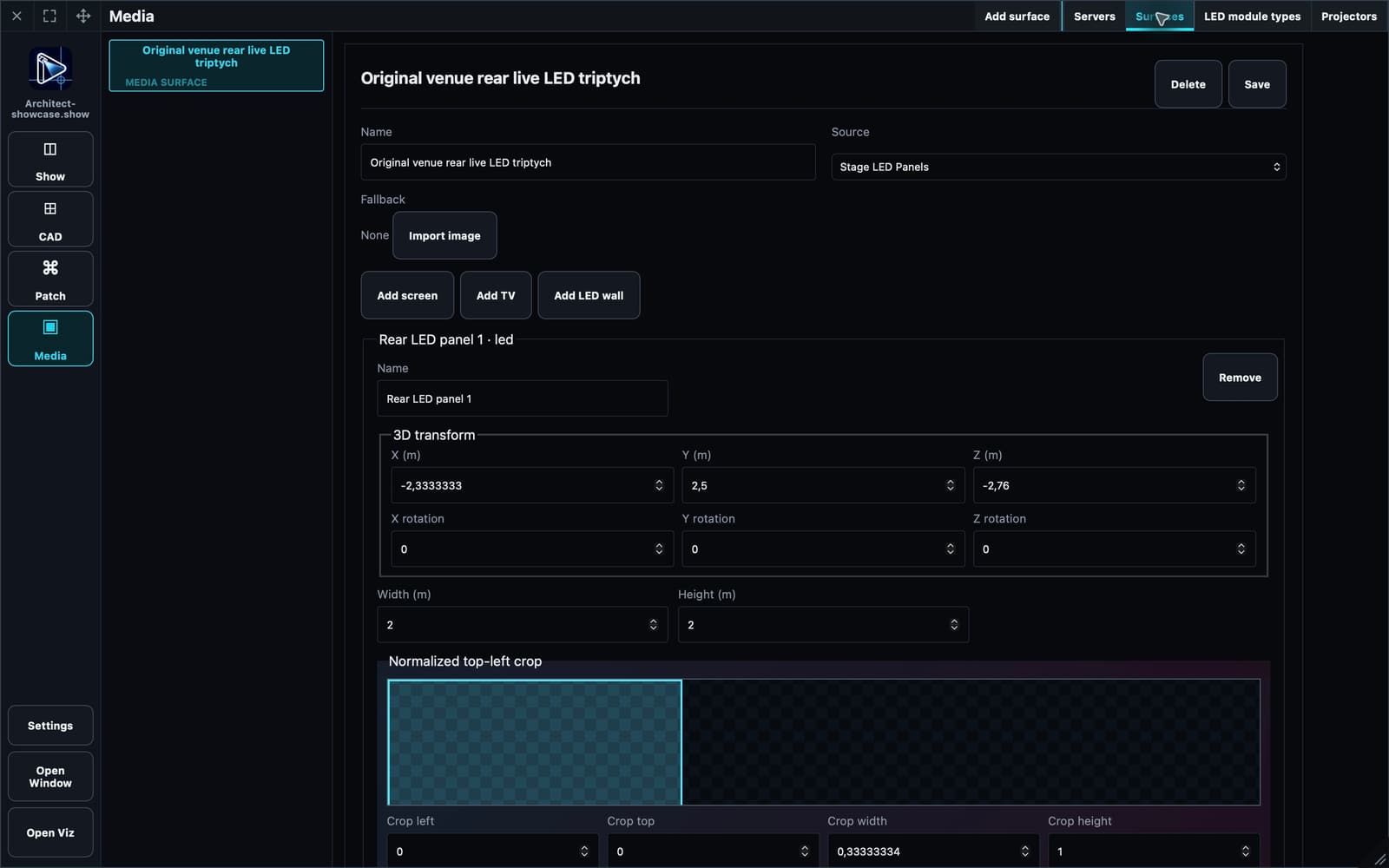The height and width of the screenshot is (868, 1389).
Task: Delete the current media surface
Action: tap(1188, 84)
